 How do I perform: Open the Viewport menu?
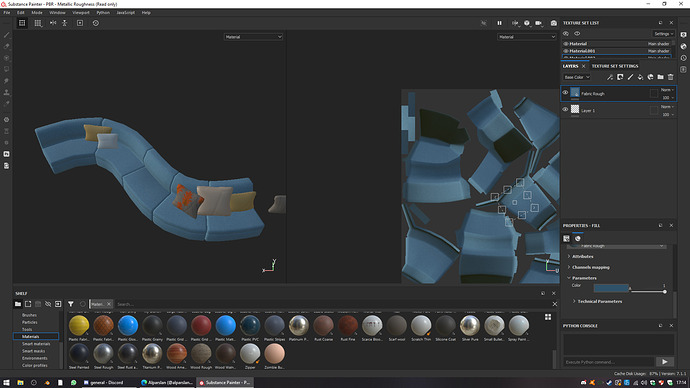(81, 13)
